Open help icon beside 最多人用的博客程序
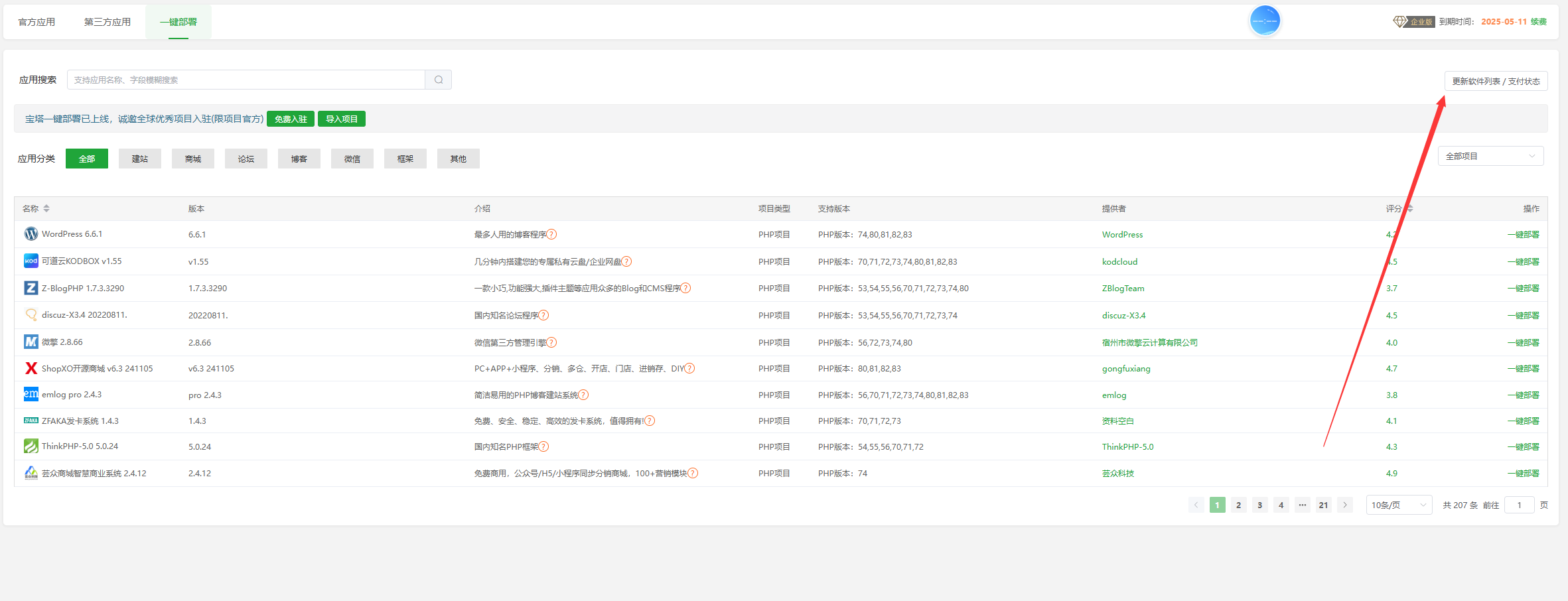 552,234
